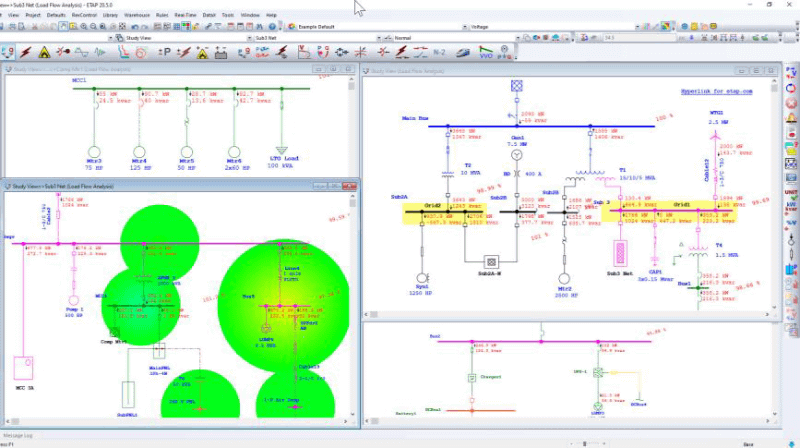
Task: Click the blue Help question-mark icon
Action: coord(272,27)
